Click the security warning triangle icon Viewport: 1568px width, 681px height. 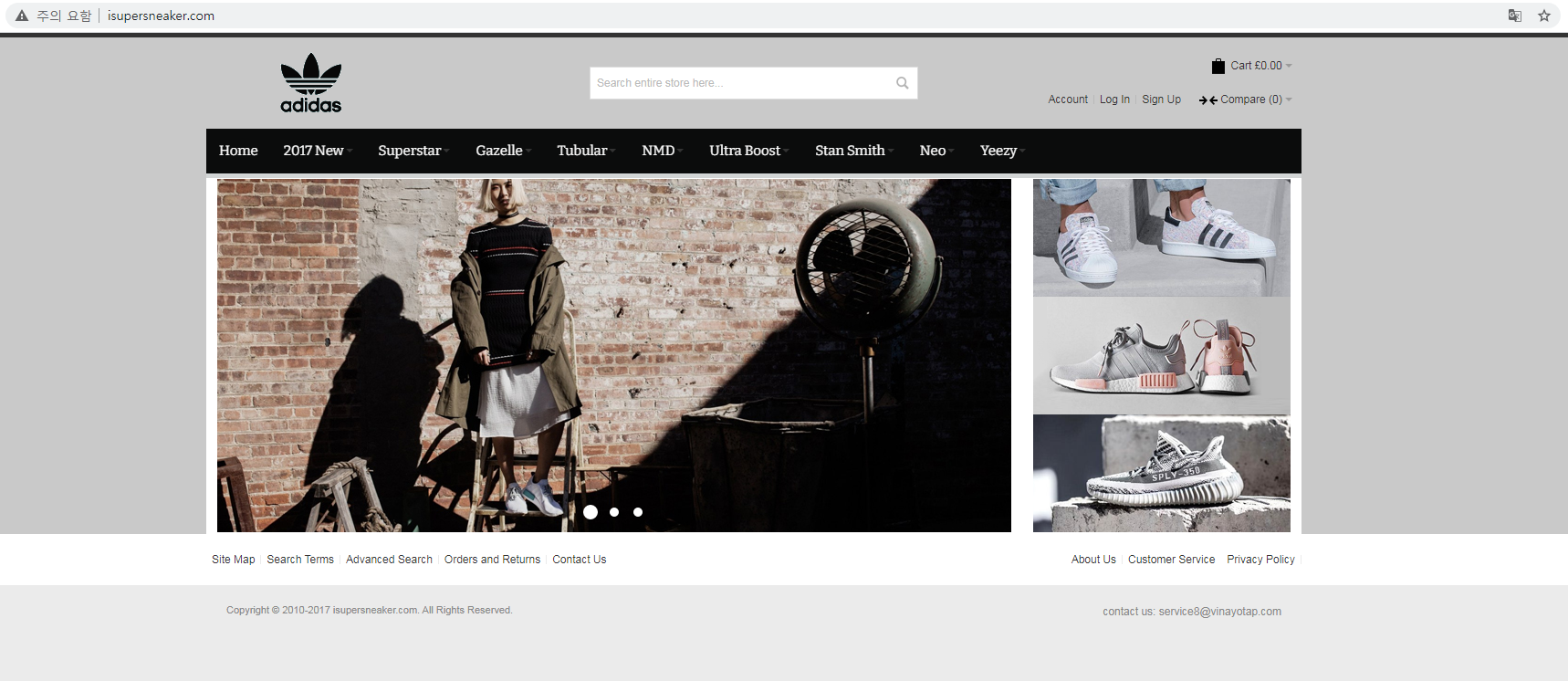point(22,16)
